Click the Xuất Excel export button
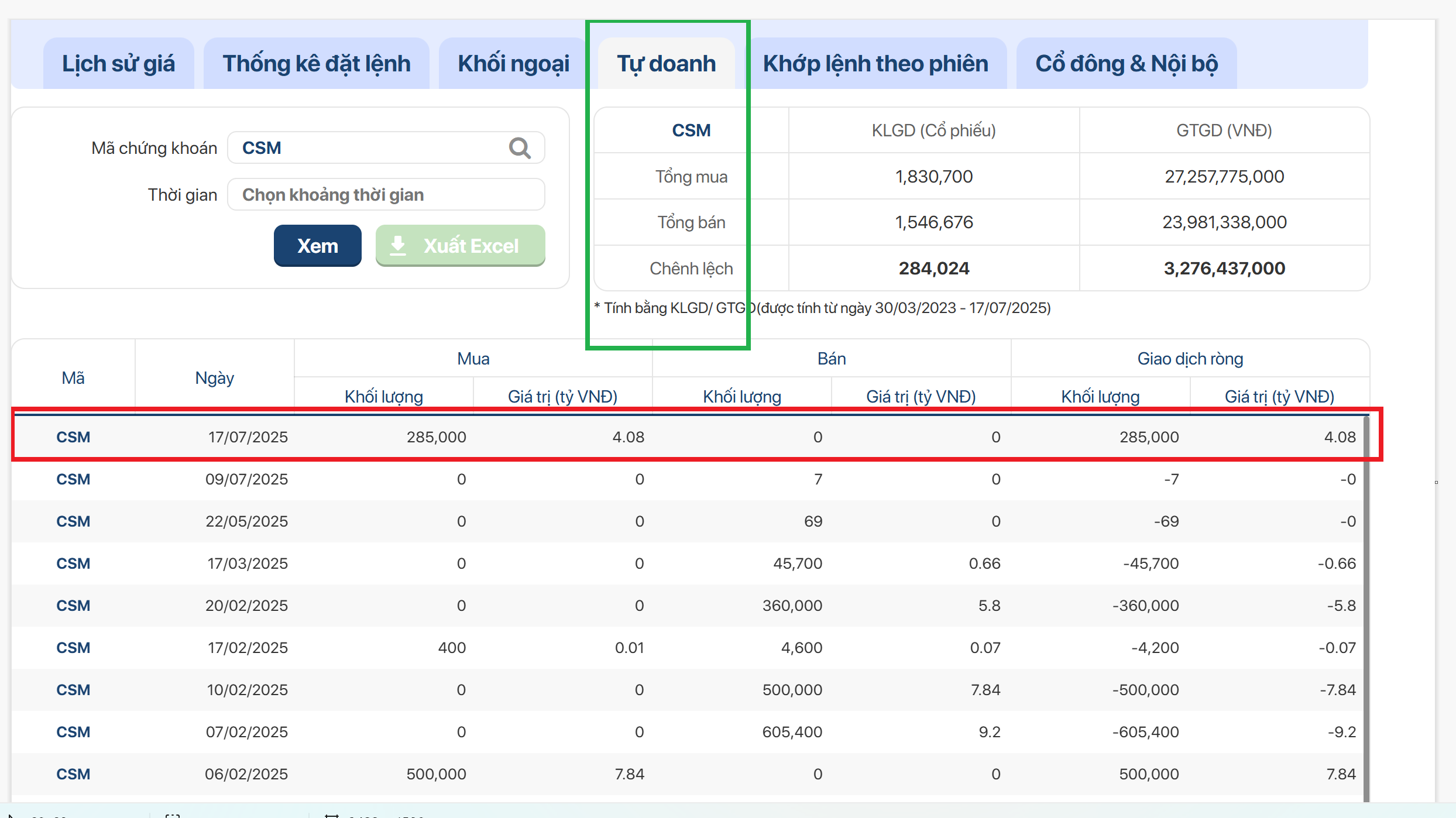This screenshot has width=1456, height=818. tap(460, 246)
